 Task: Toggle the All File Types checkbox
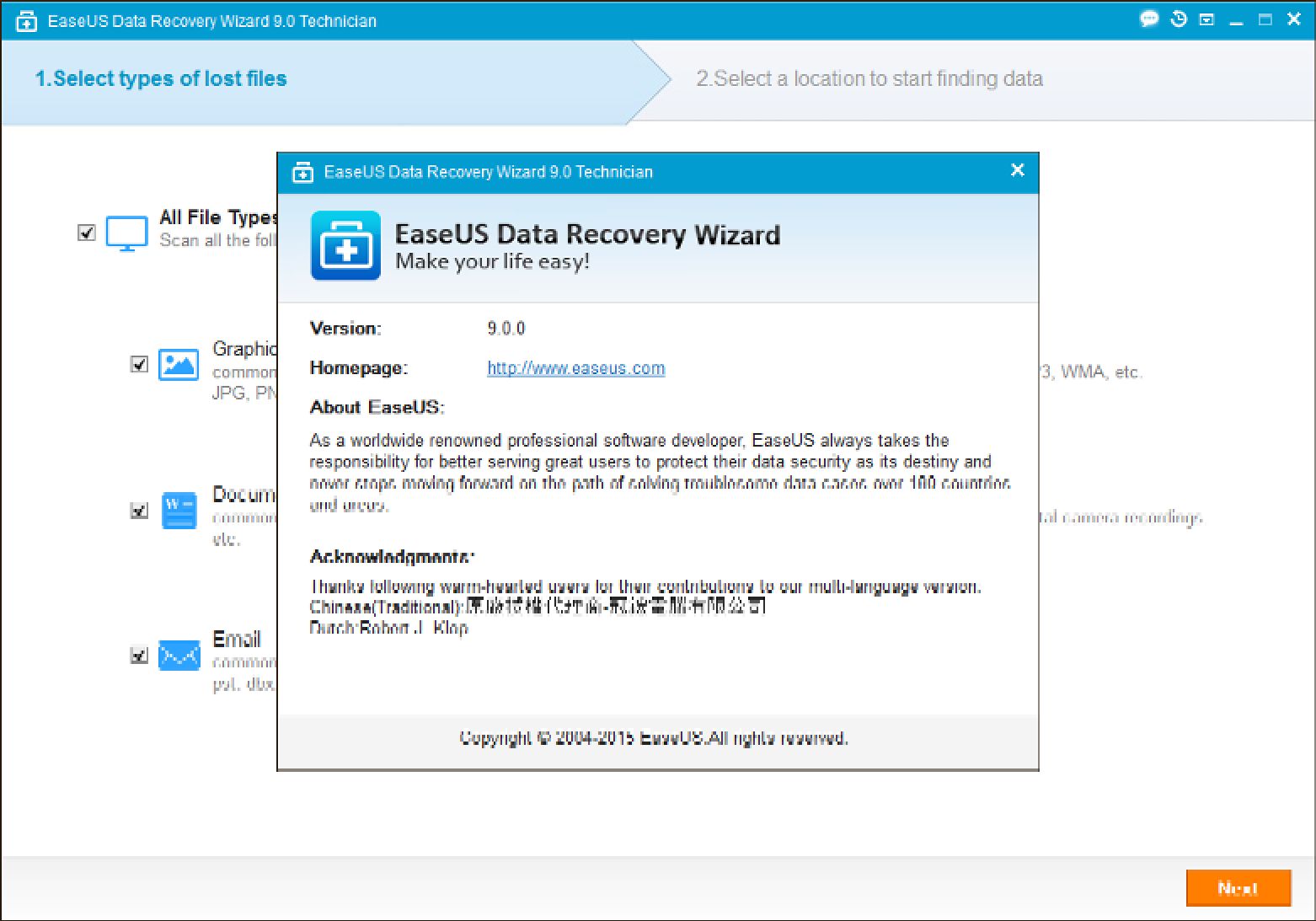[86, 232]
